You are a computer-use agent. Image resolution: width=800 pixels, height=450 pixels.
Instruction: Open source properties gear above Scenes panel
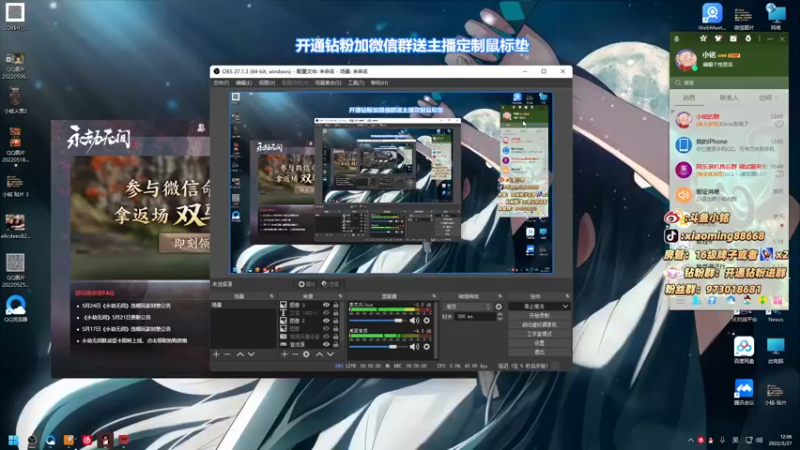tap(307, 284)
